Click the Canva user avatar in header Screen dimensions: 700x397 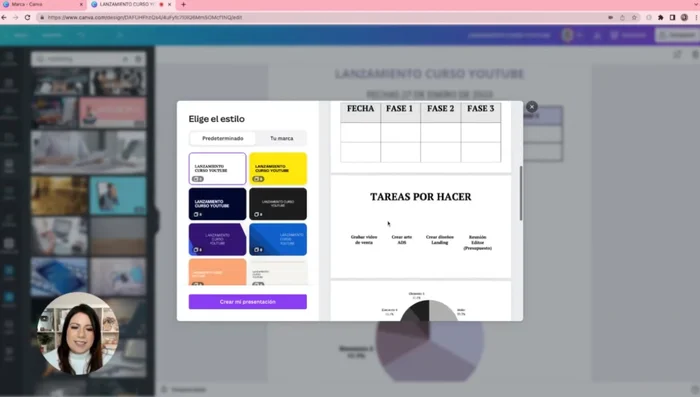click(567, 35)
